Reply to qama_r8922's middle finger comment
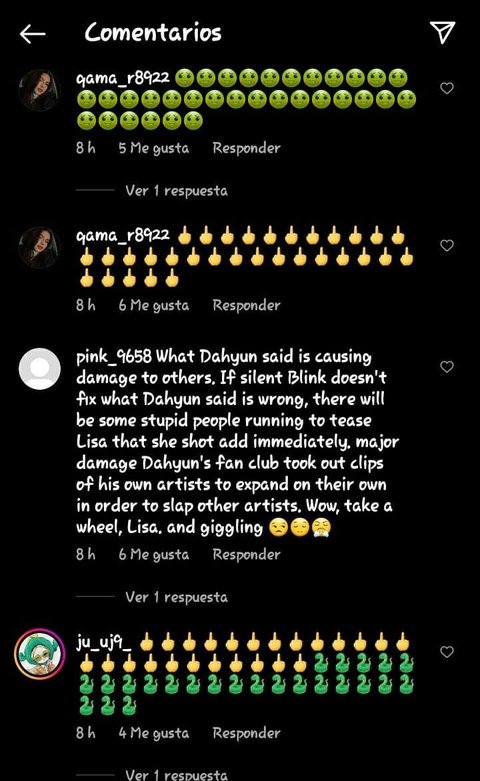The image size is (480, 781). 246,305
